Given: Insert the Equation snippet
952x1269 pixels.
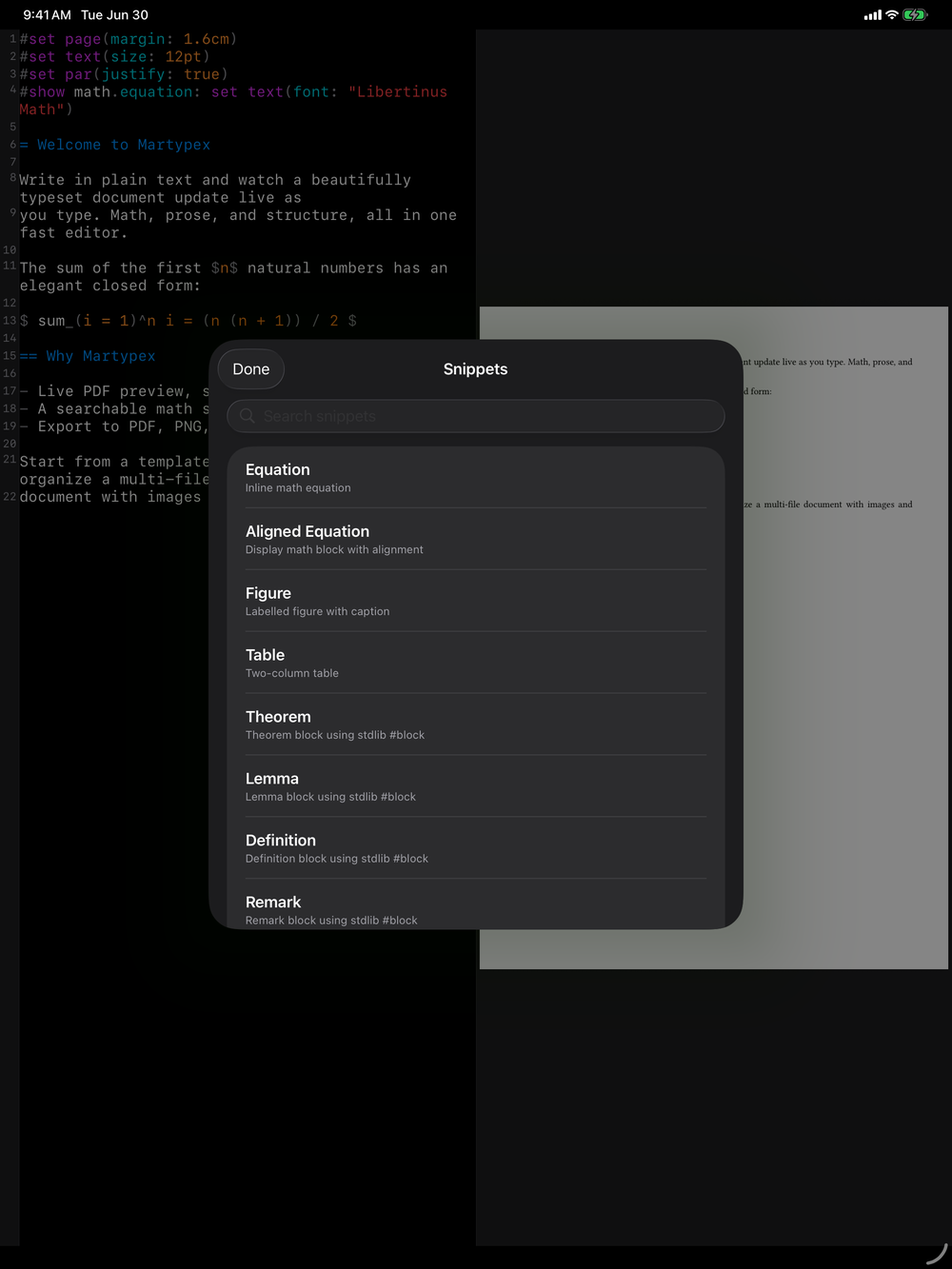Looking at the screenshot, I should pos(476,478).
